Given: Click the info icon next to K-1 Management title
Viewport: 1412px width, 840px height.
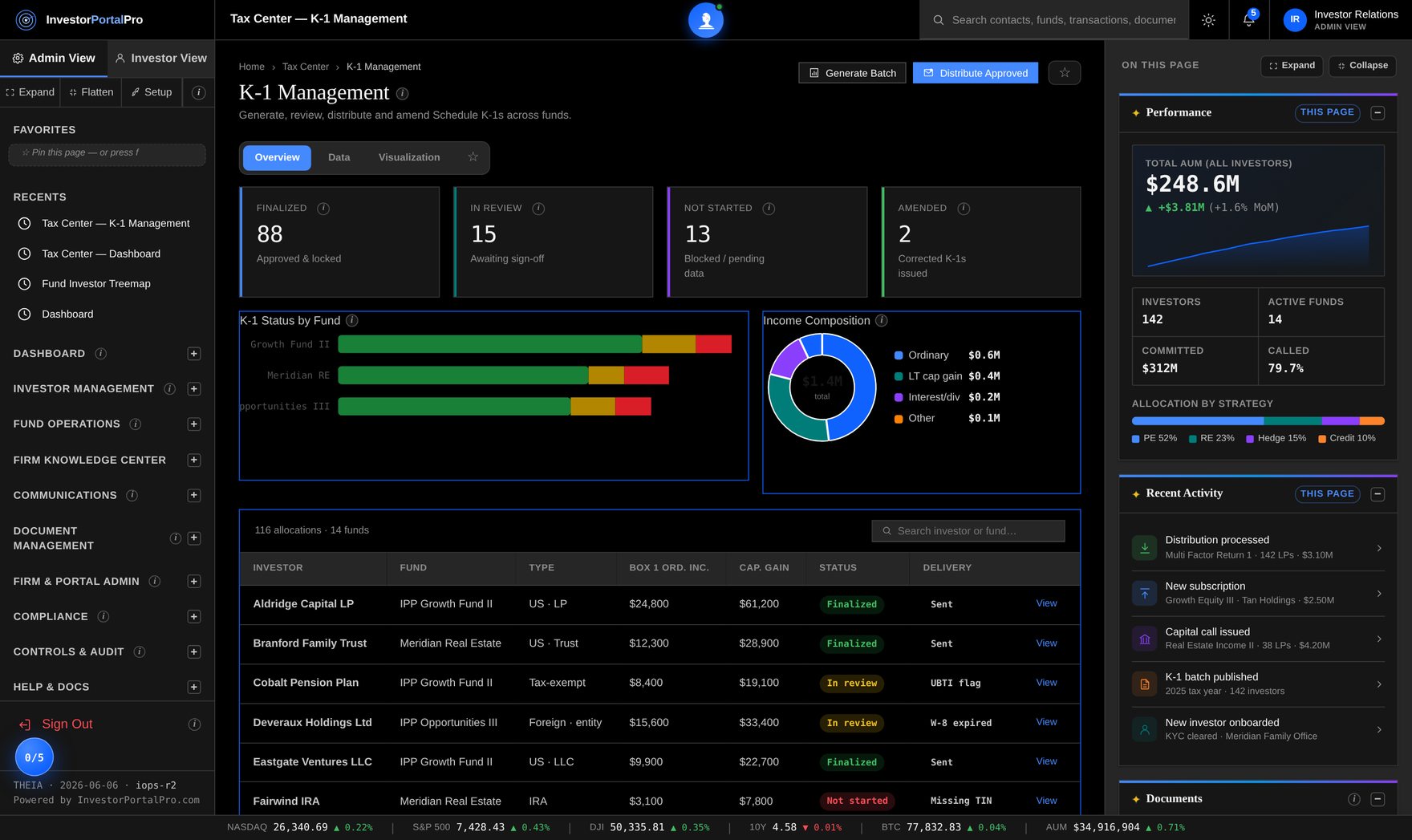Looking at the screenshot, I should (x=403, y=94).
